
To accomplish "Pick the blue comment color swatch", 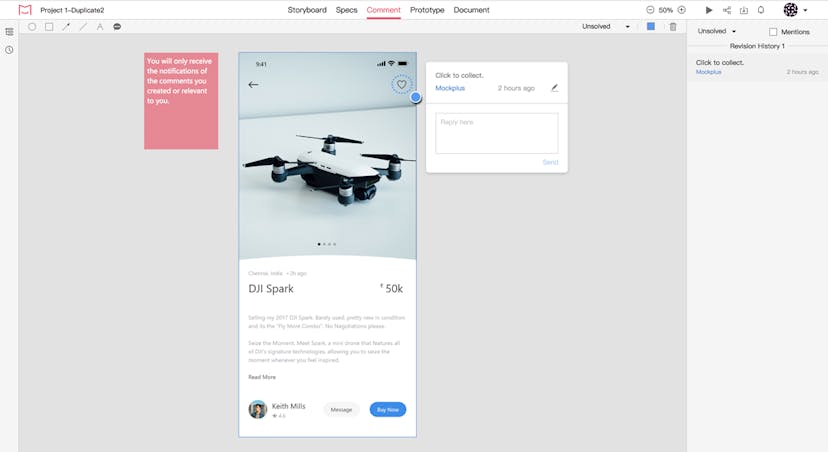I will point(651,26).
